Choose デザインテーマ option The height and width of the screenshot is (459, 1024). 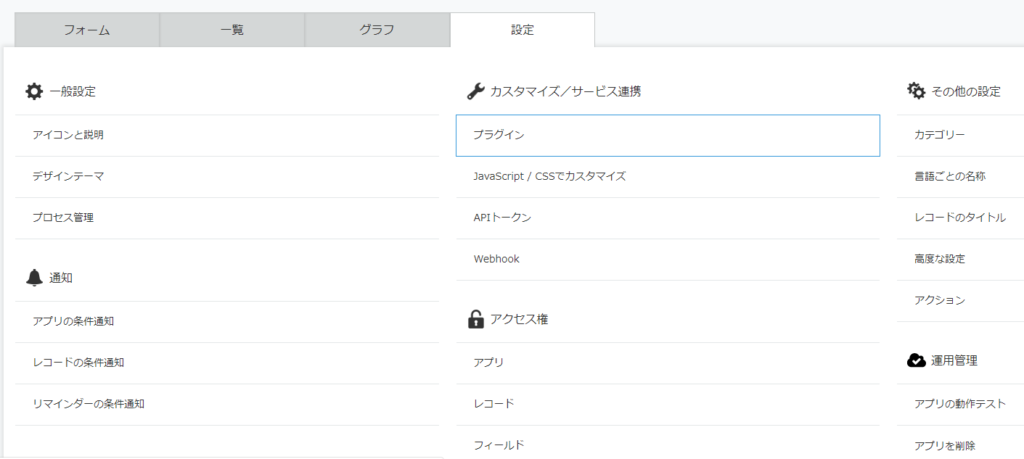(x=68, y=176)
